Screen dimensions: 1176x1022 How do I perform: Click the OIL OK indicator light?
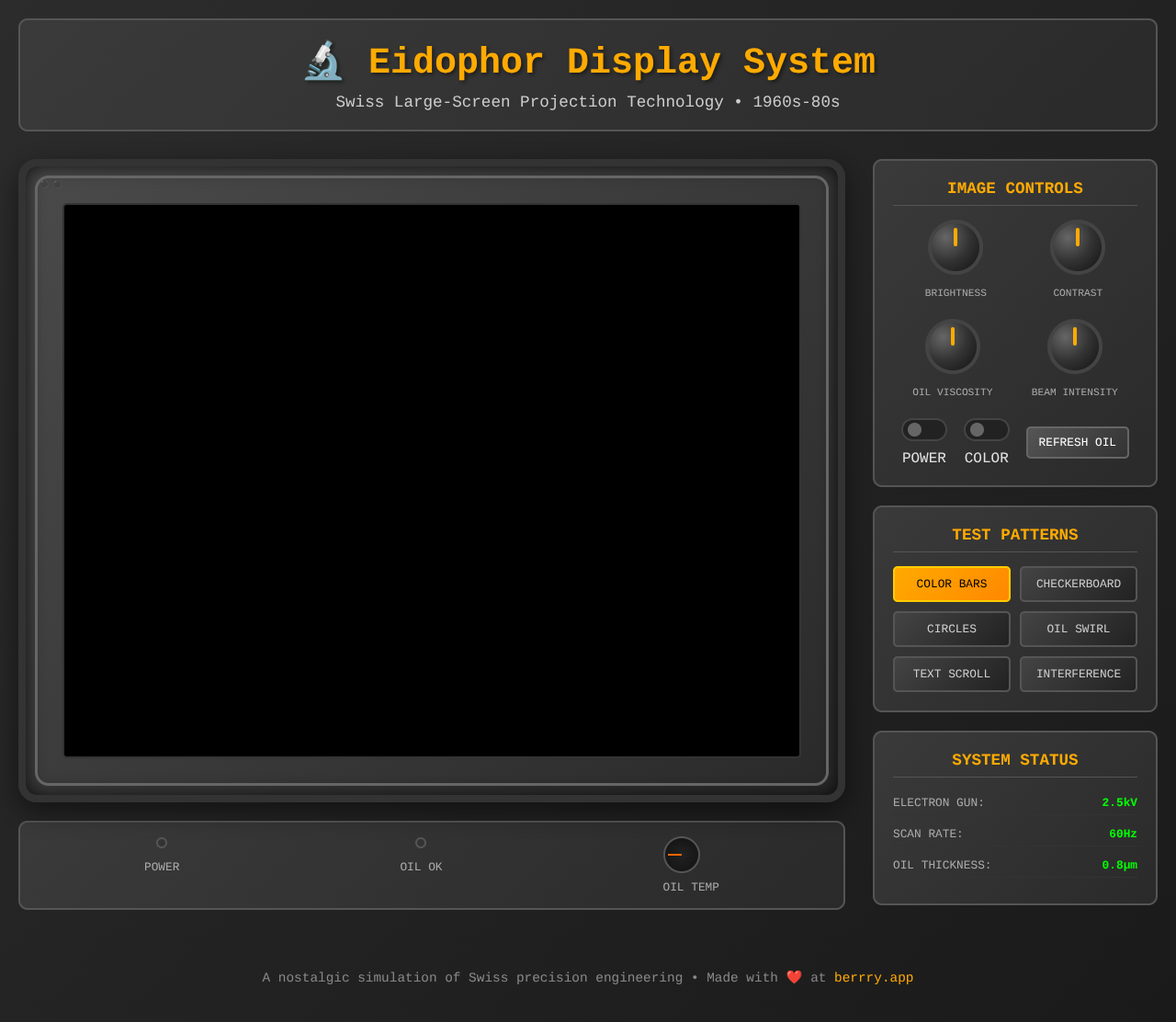tap(421, 842)
